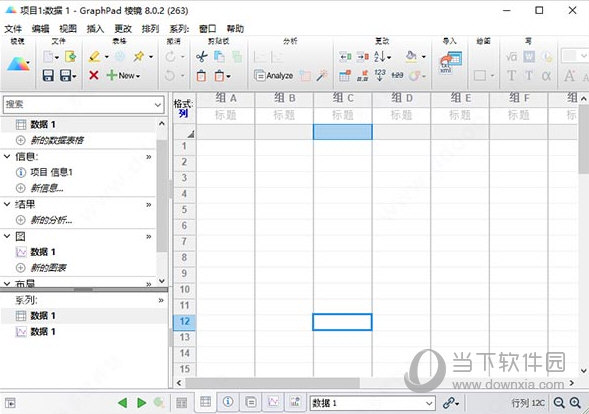
Task: Click the rectangle draw tool icon
Action: click(480, 76)
